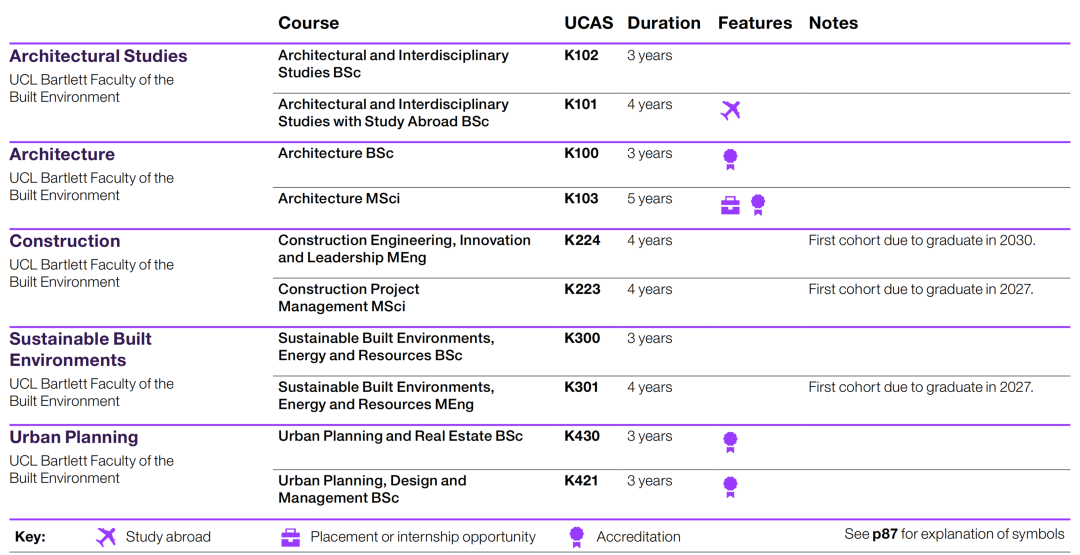Click the Urban Planning subject heading

point(74,437)
